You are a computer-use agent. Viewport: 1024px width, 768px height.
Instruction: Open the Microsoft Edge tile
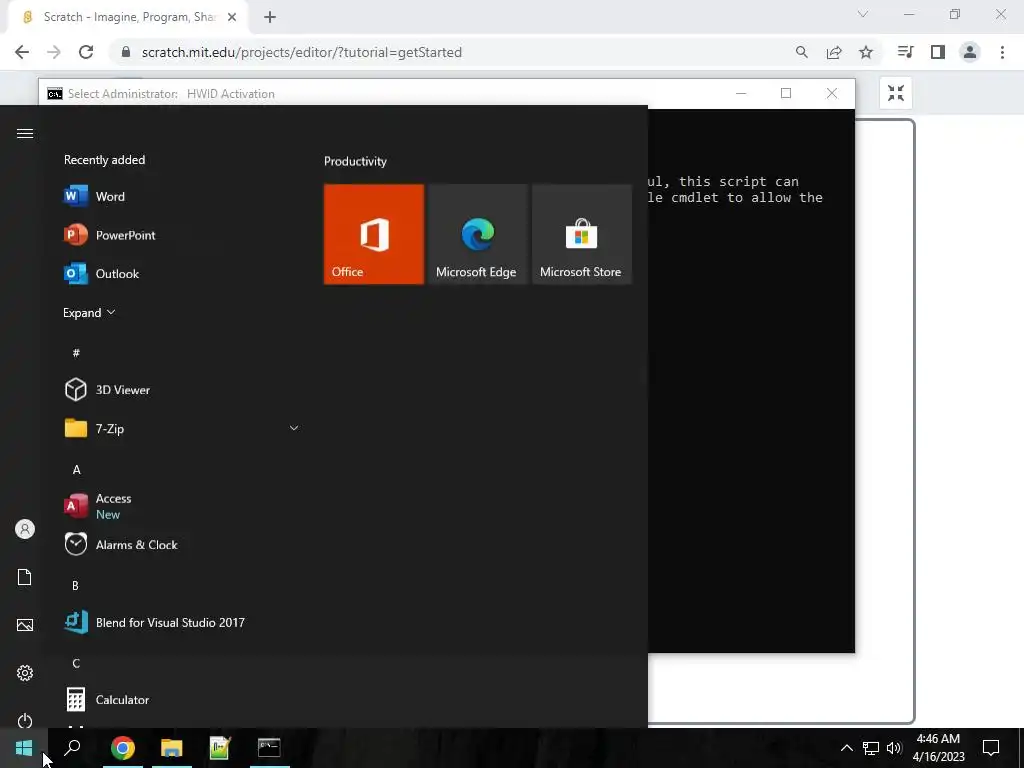(477, 234)
